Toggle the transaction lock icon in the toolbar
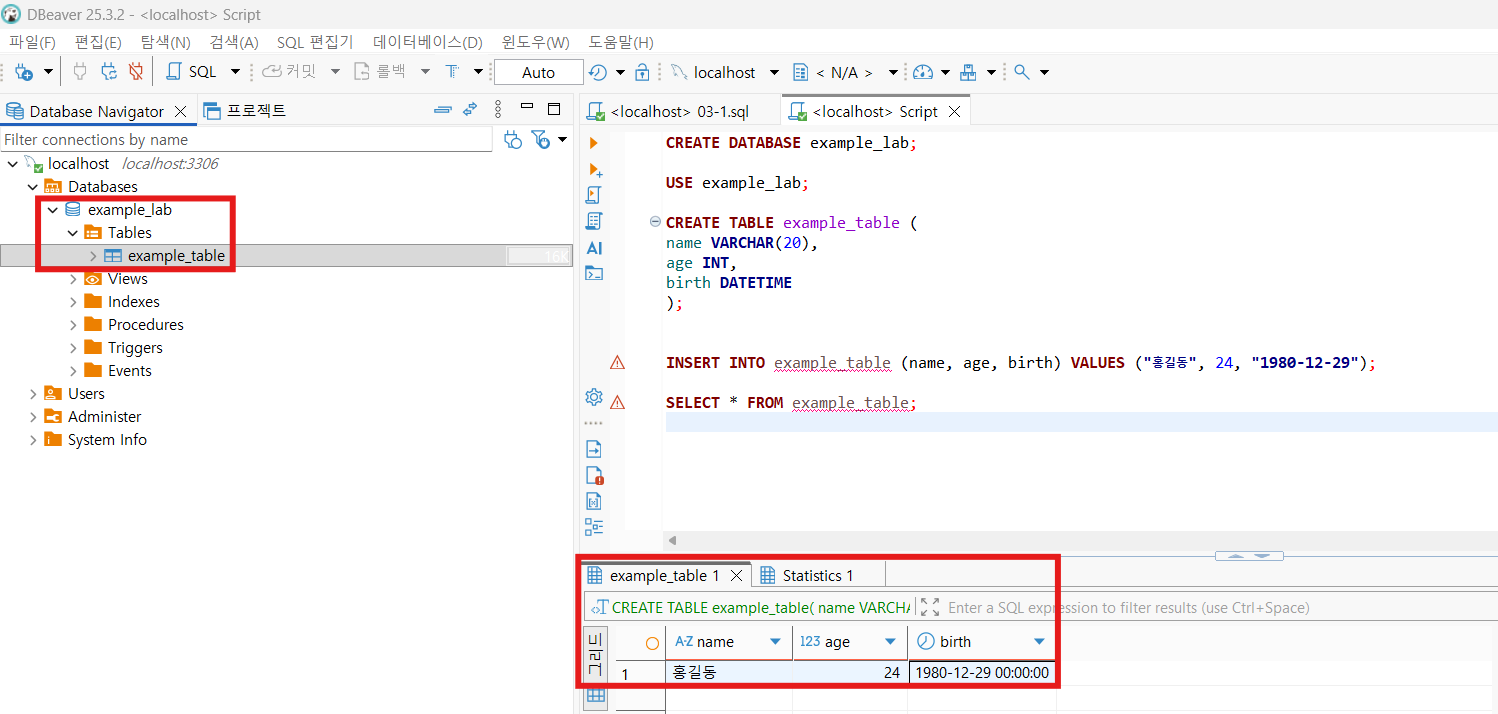Image resolution: width=1498 pixels, height=714 pixels. click(x=643, y=72)
